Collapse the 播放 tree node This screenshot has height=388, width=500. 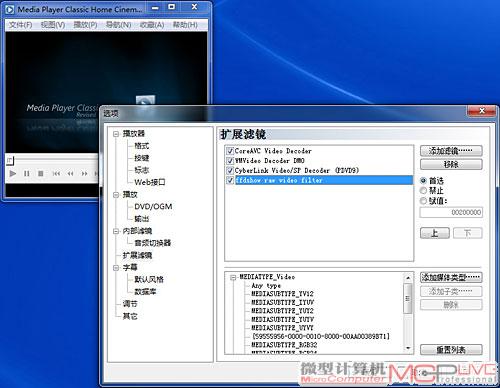116,195
